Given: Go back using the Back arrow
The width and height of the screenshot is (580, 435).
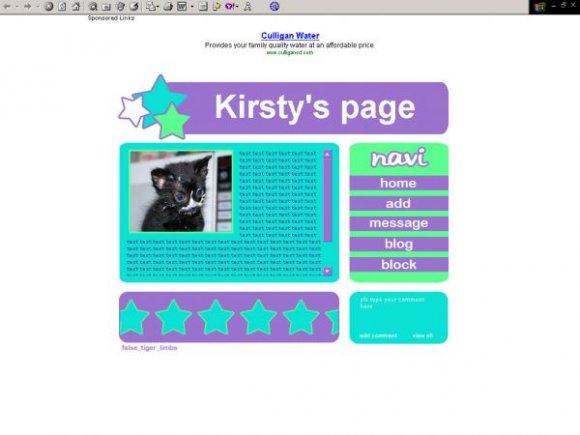Looking at the screenshot, I should pyautogui.click(x=7, y=6).
